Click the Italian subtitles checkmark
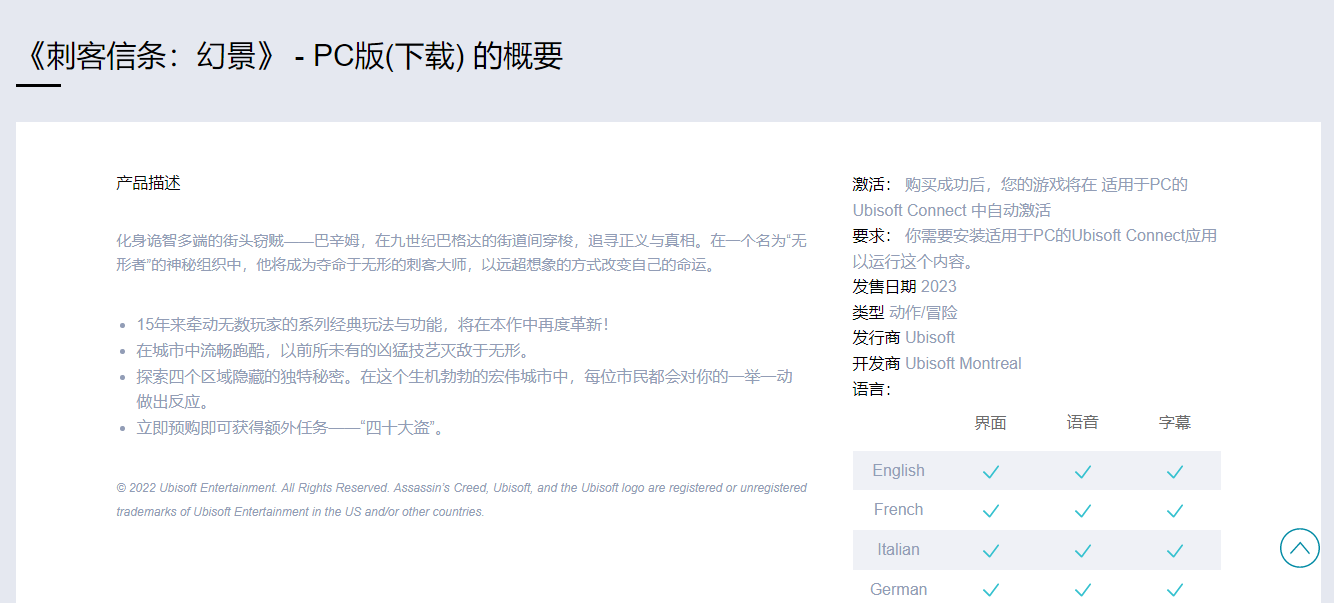This screenshot has width=1334, height=603. [1174, 550]
